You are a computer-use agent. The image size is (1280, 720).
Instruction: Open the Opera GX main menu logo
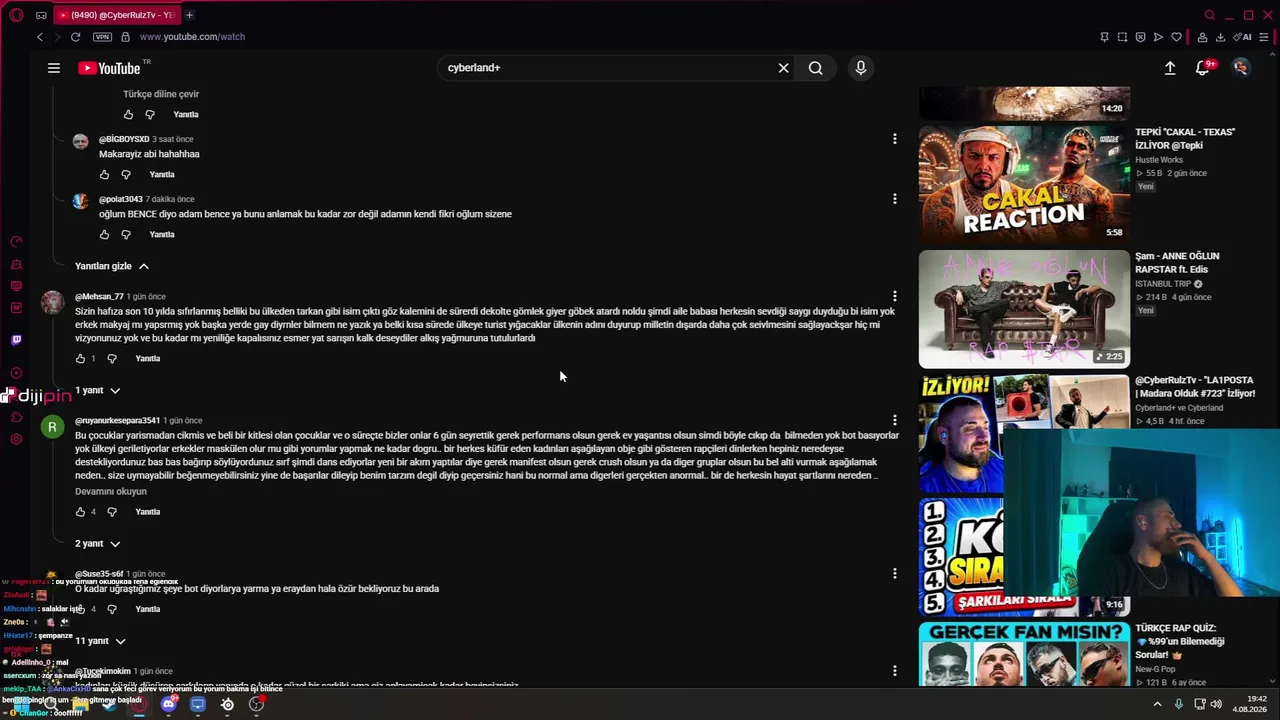click(x=16, y=15)
